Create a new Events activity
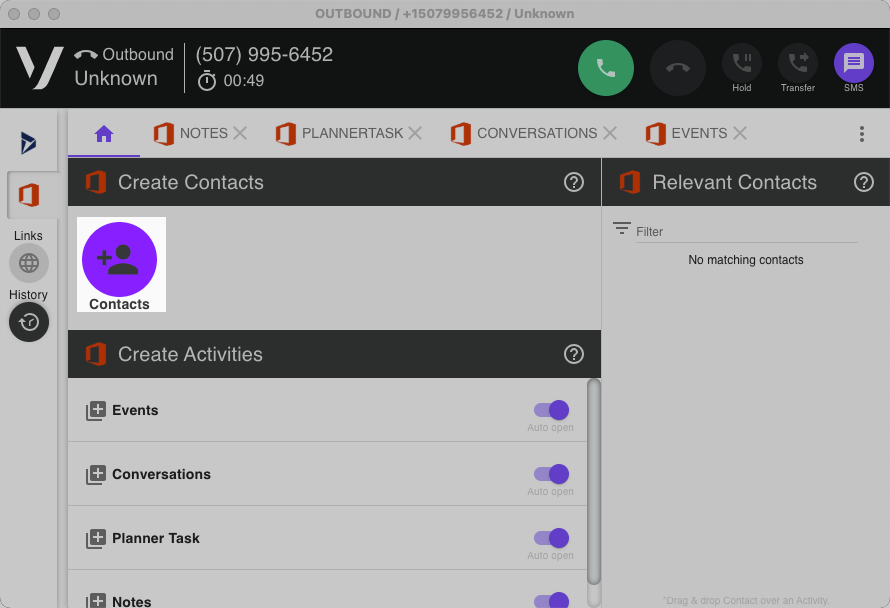890x608 pixels. tap(96, 411)
